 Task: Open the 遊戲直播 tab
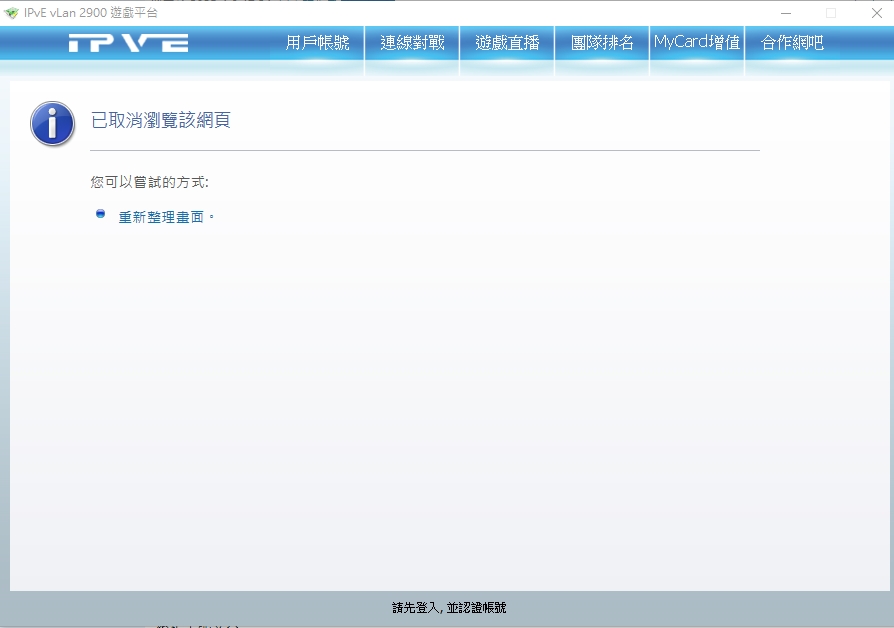tap(507, 43)
